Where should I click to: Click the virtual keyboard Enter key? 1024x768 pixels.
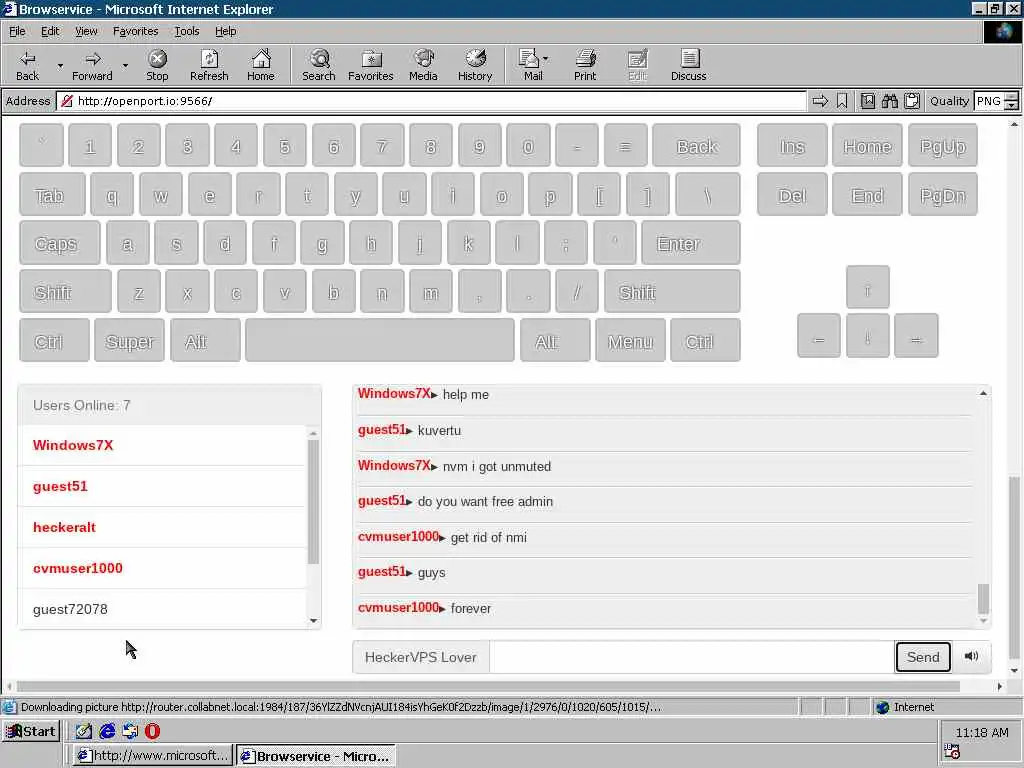pyautogui.click(x=691, y=243)
